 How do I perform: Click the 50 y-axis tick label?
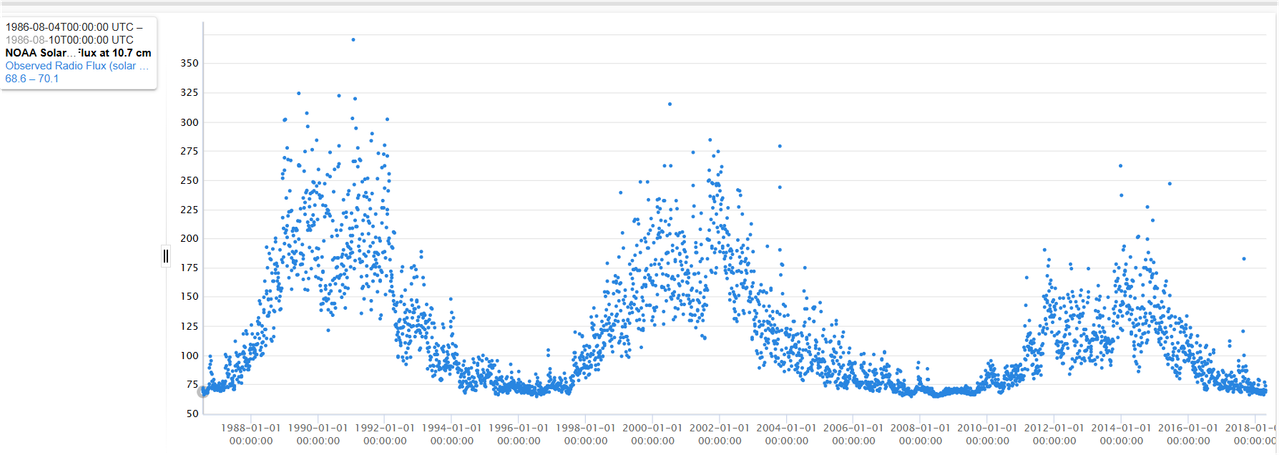191,414
